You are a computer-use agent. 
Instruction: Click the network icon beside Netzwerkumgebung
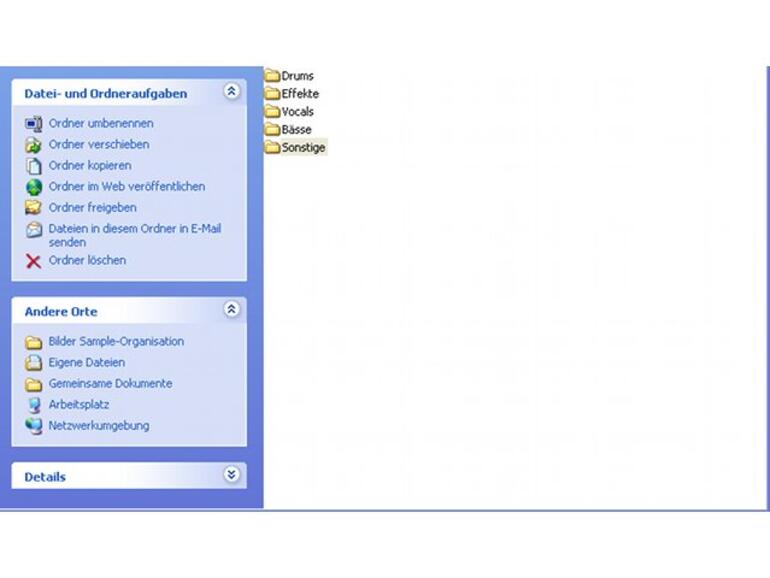(33, 426)
